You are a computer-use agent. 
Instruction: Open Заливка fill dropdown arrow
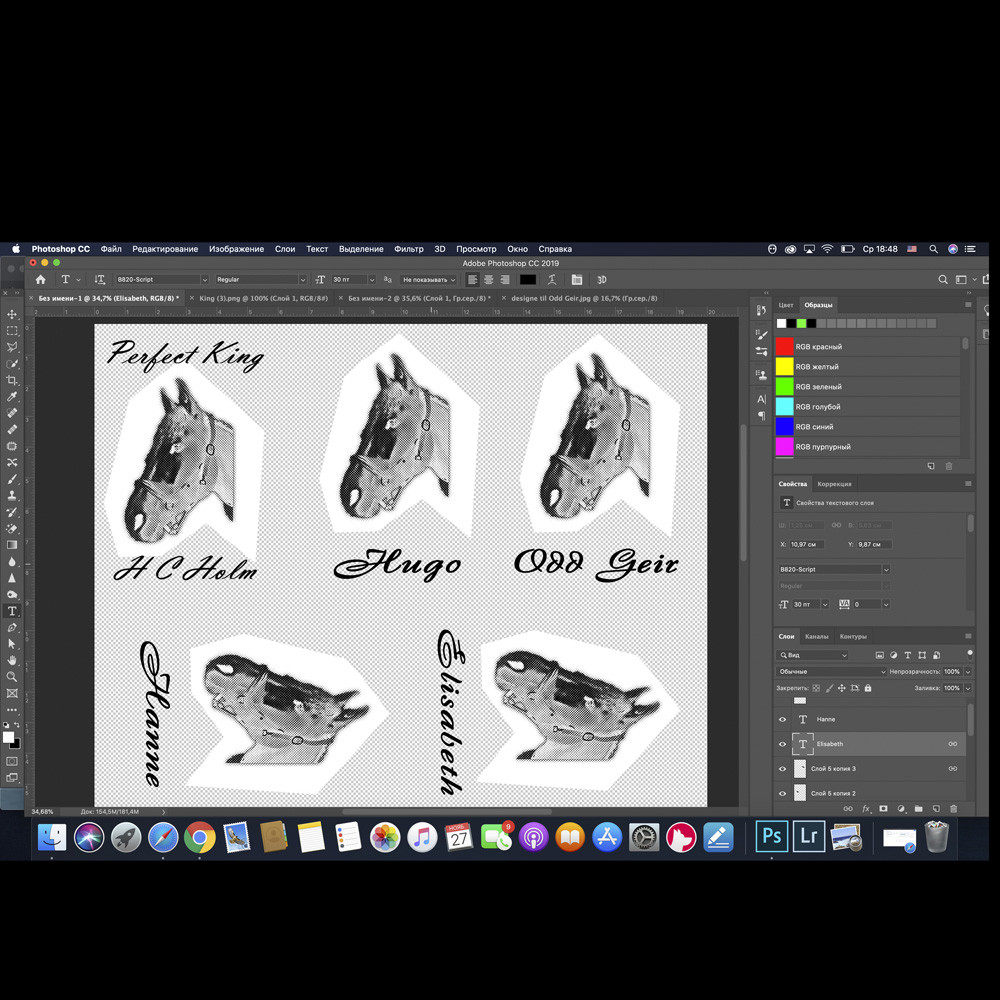(968, 688)
